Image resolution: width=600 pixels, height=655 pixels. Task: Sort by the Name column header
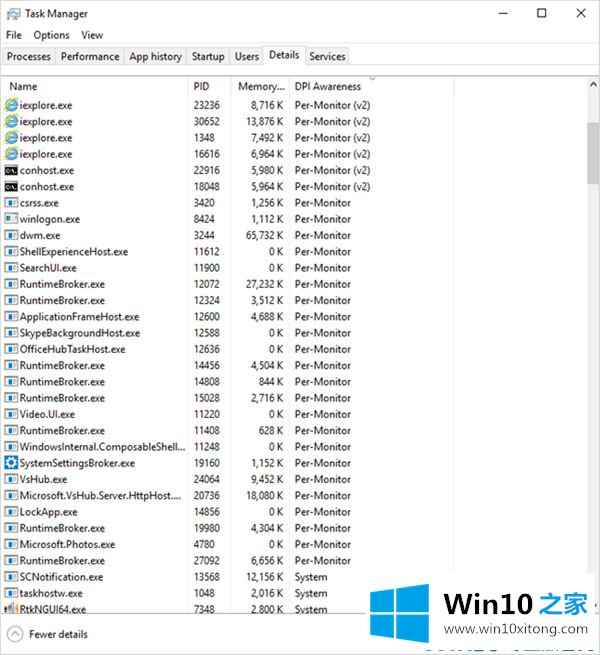point(95,86)
